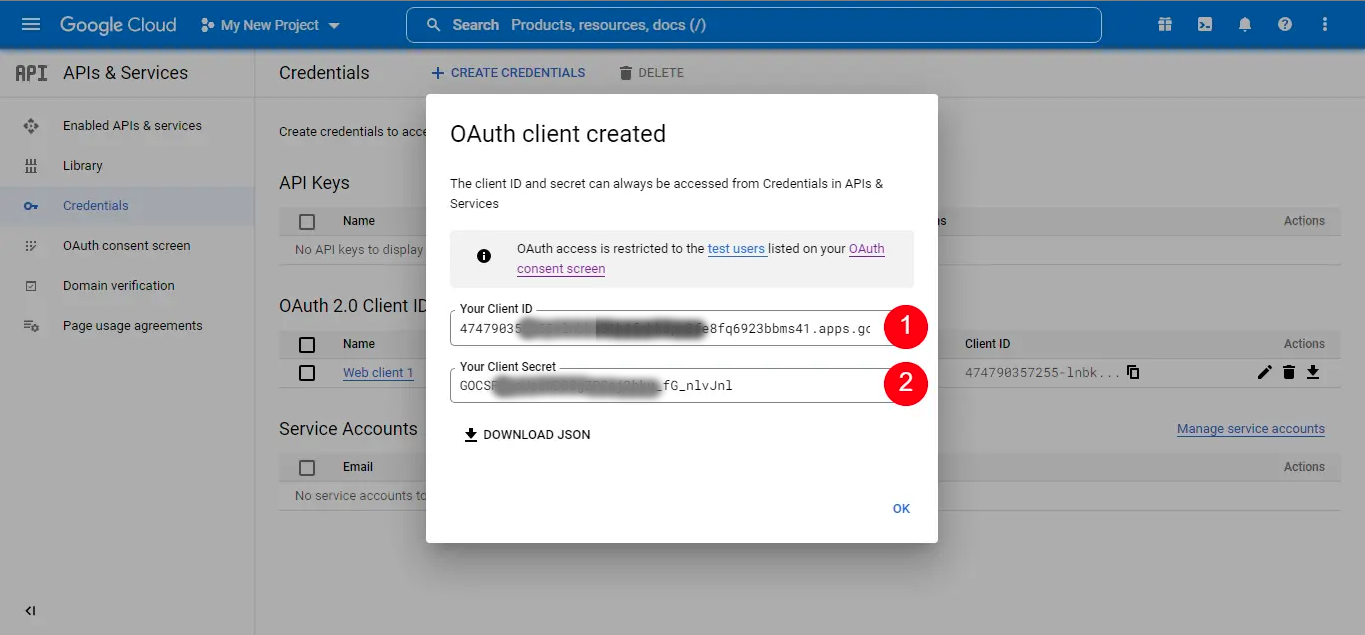Open the navigation hamburger menu
Screen dimensions: 1365x635
30,25
